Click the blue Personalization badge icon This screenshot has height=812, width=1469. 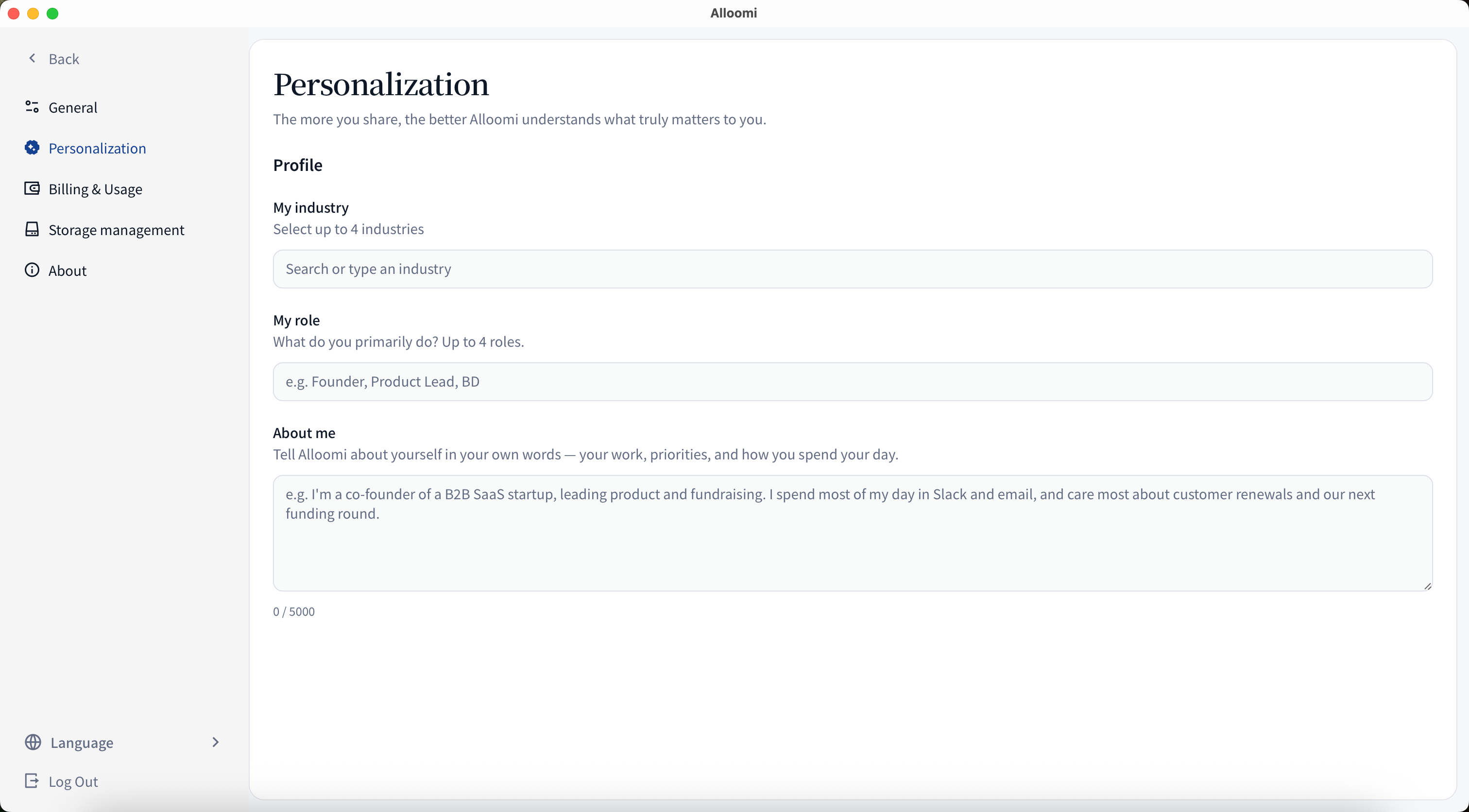click(x=32, y=148)
